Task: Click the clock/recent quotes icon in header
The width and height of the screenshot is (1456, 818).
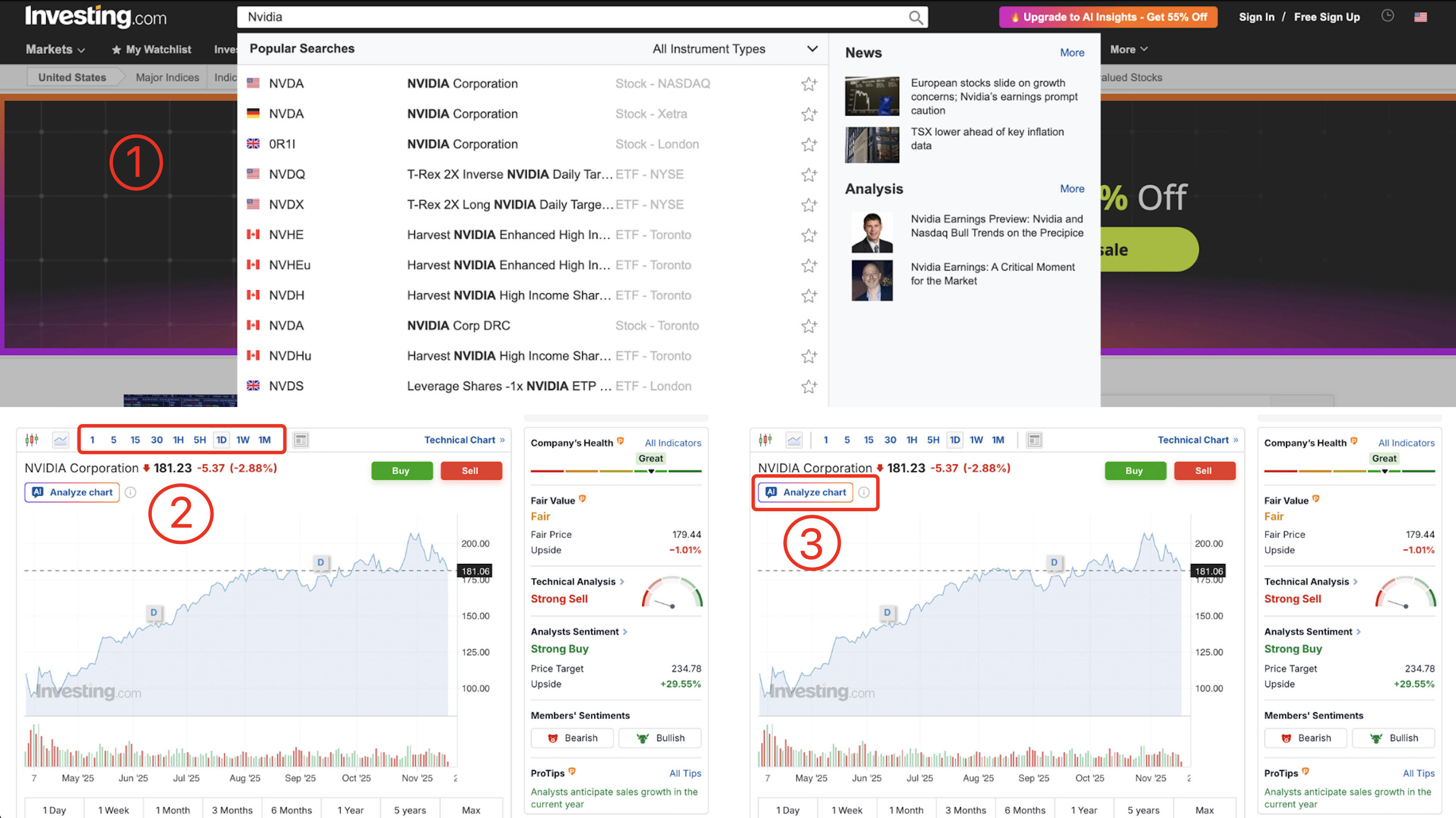Action: point(1387,16)
